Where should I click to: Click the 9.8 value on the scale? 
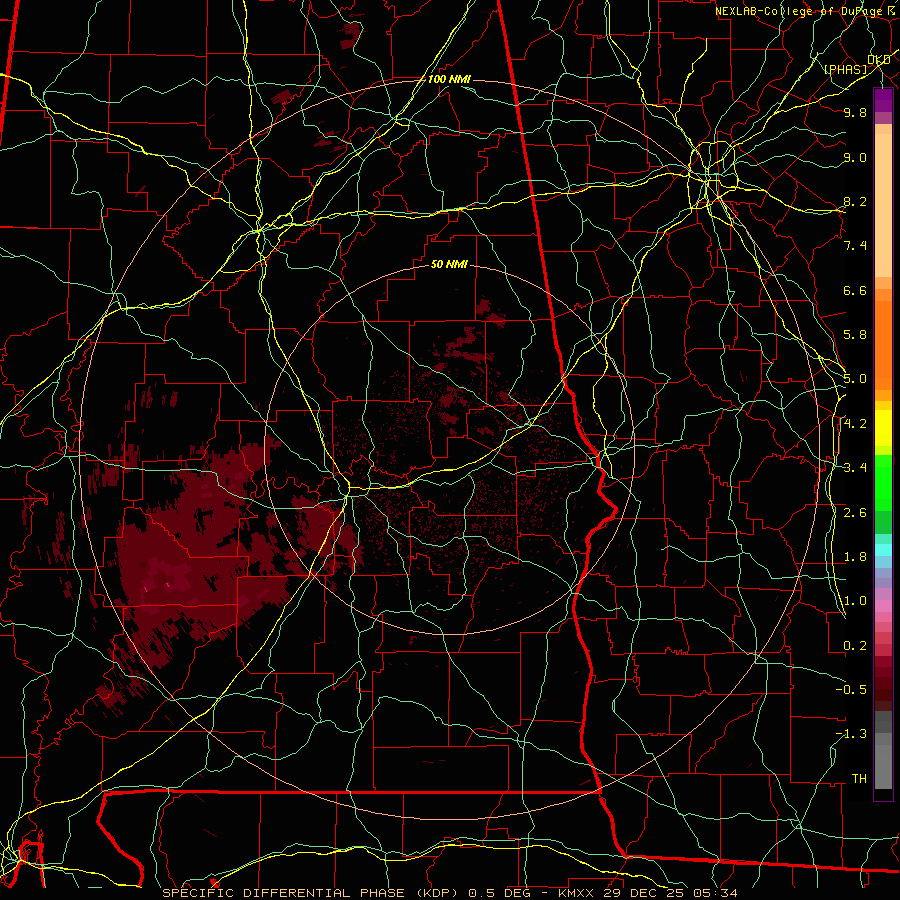pyautogui.click(x=855, y=112)
